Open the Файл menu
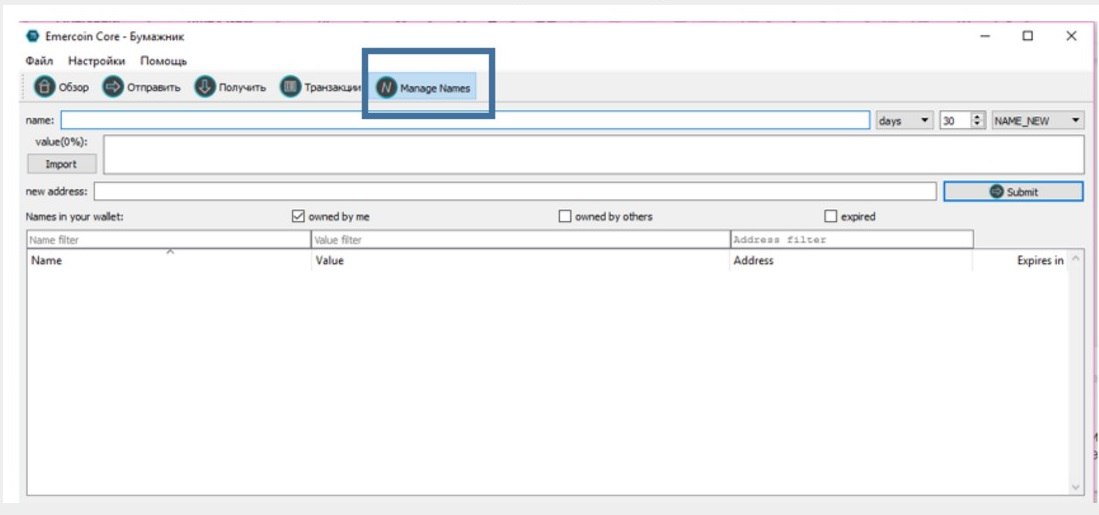Viewport: 1099px width, 515px height. [39, 61]
